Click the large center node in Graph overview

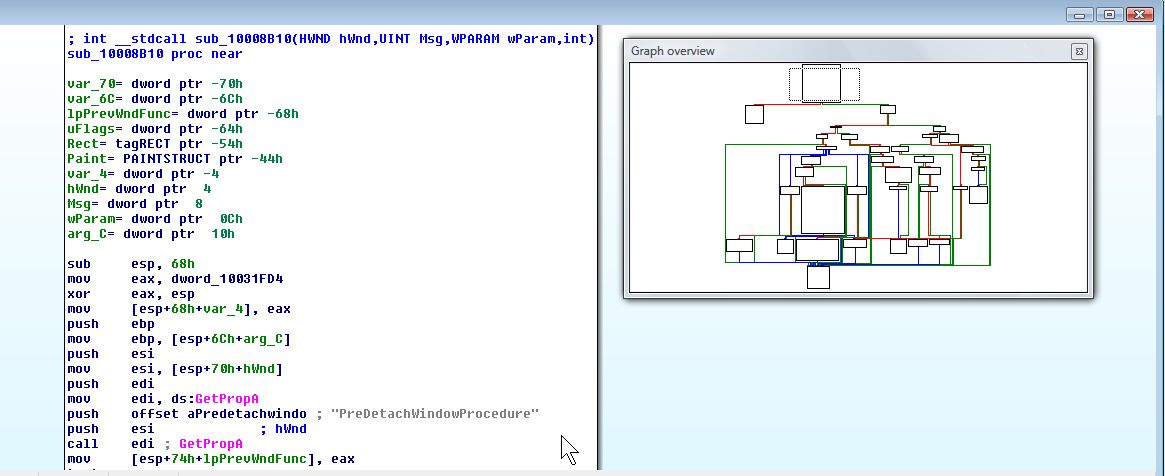pos(822,210)
